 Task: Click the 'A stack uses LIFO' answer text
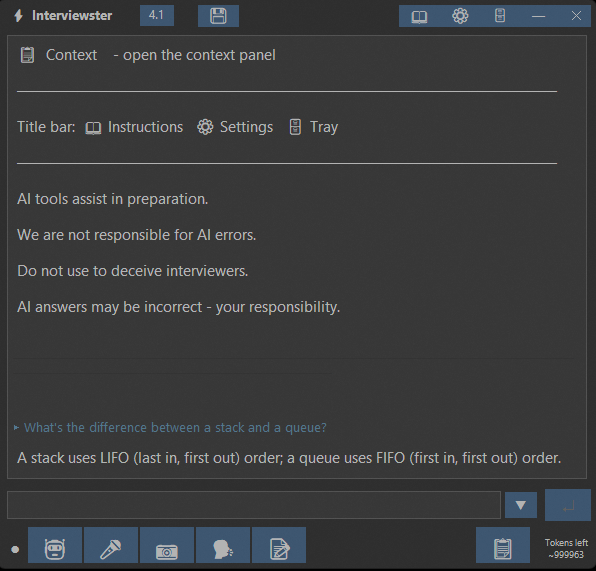[x=289, y=458]
